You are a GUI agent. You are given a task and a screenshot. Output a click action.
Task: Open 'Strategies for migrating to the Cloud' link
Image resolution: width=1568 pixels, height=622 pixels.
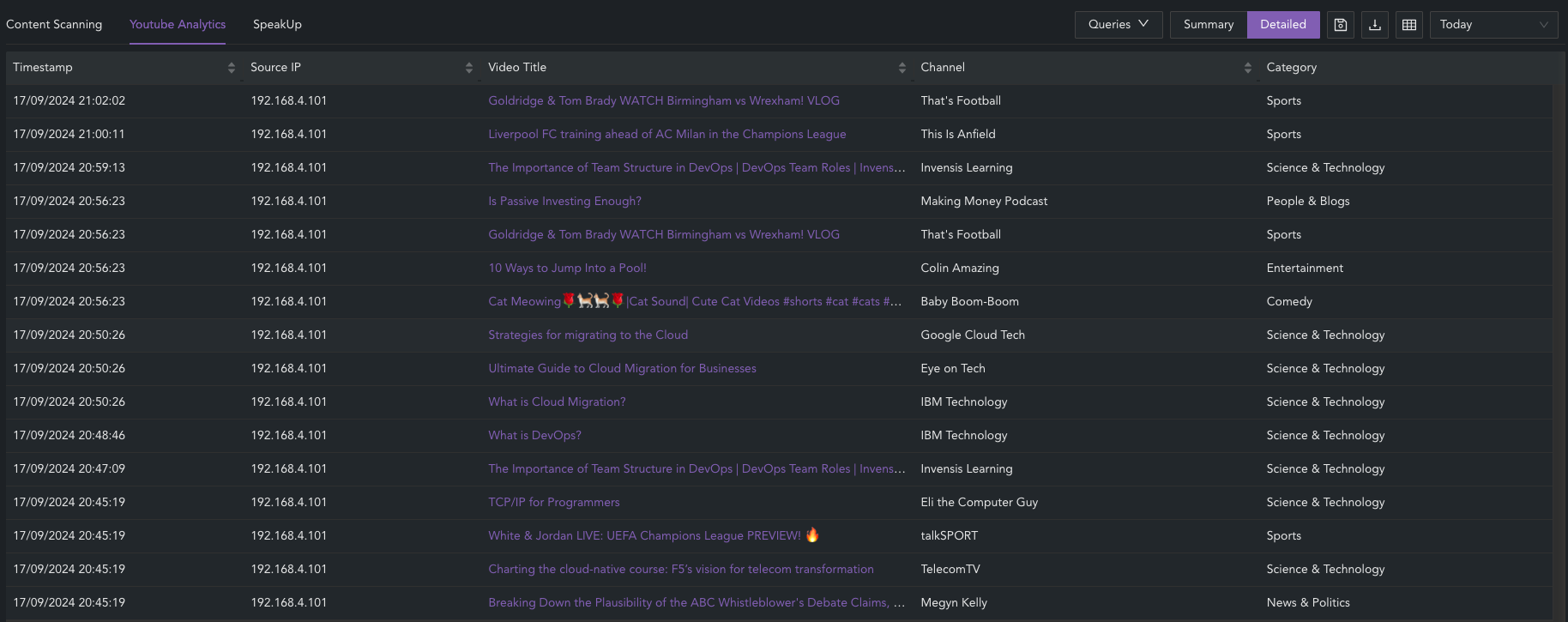[x=588, y=335]
